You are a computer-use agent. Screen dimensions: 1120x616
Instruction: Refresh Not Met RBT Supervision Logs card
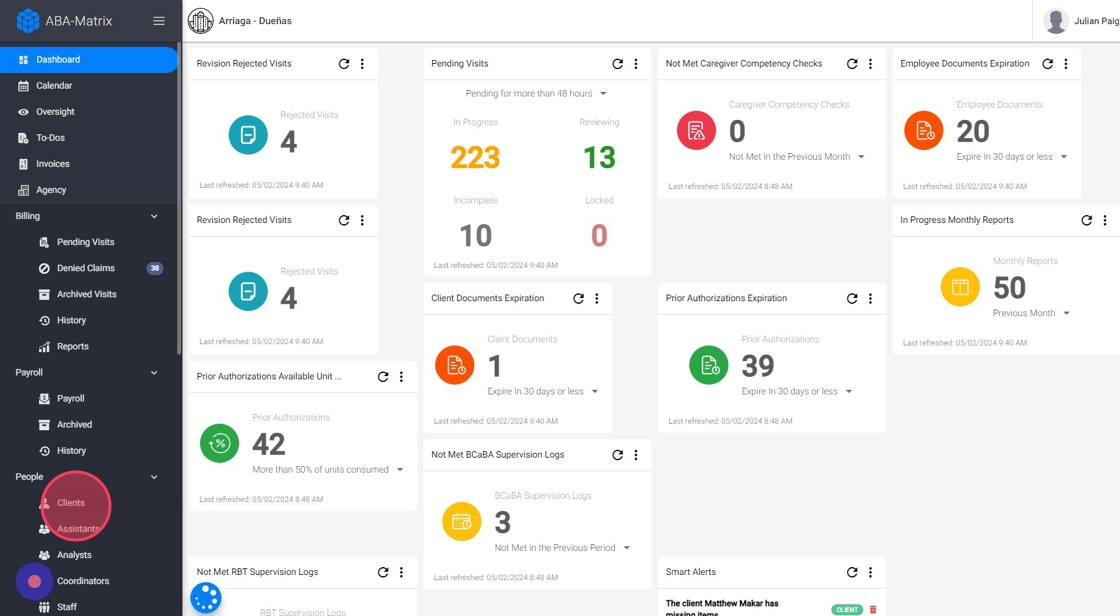[383, 572]
